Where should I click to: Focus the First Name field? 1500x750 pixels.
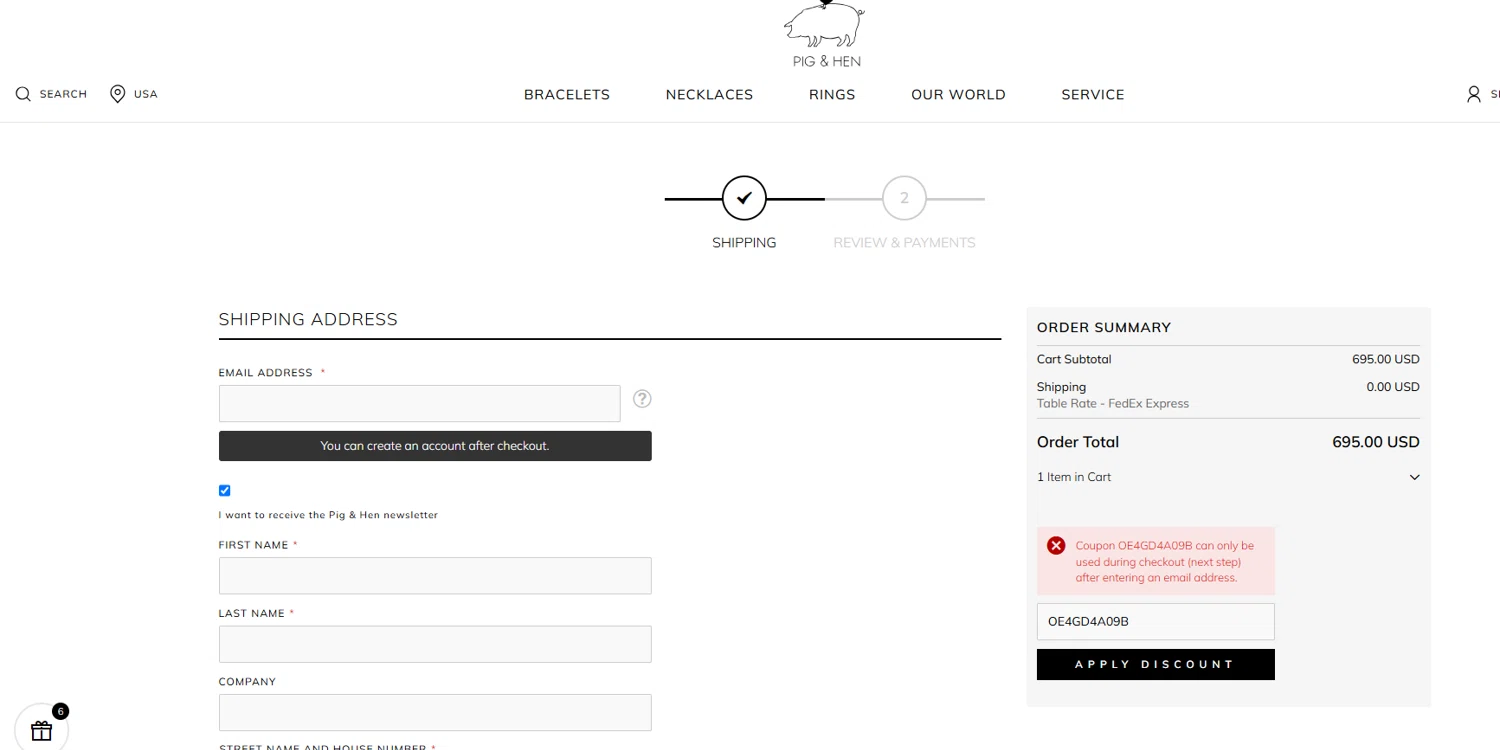tap(435, 576)
